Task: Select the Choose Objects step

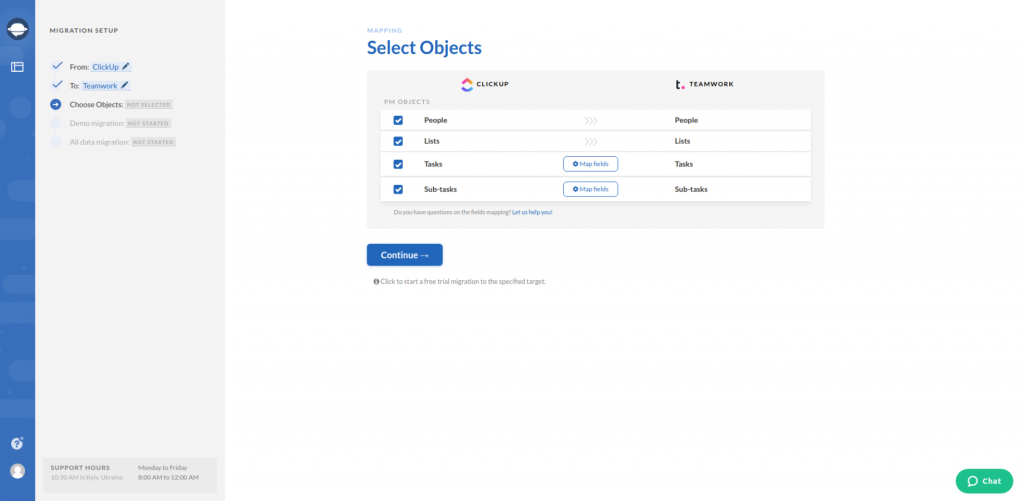Action: [x=96, y=105]
